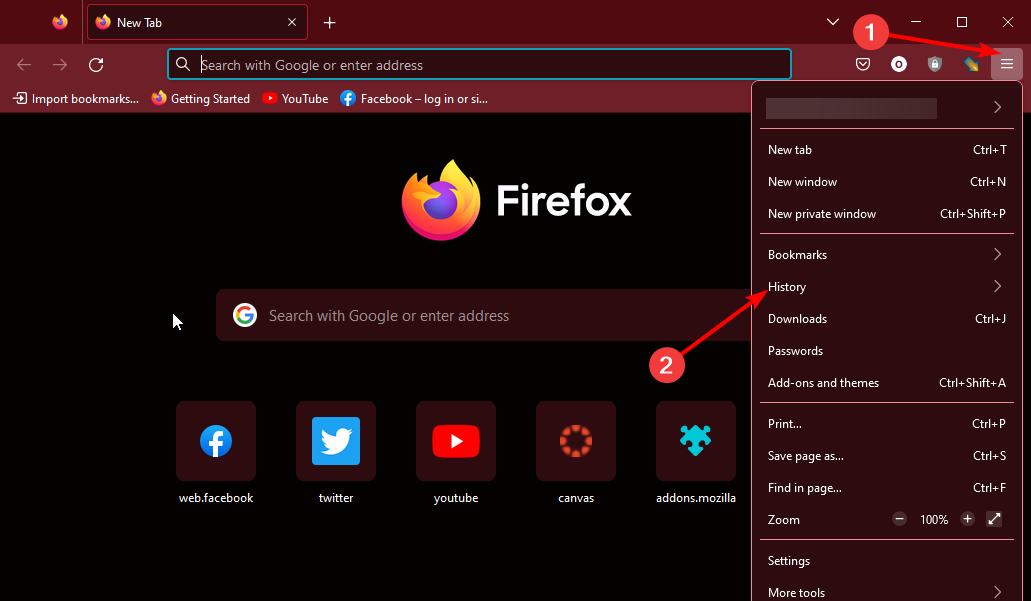Expand the History submenu
Viewport: 1031px width, 601px height.
tap(886, 287)
